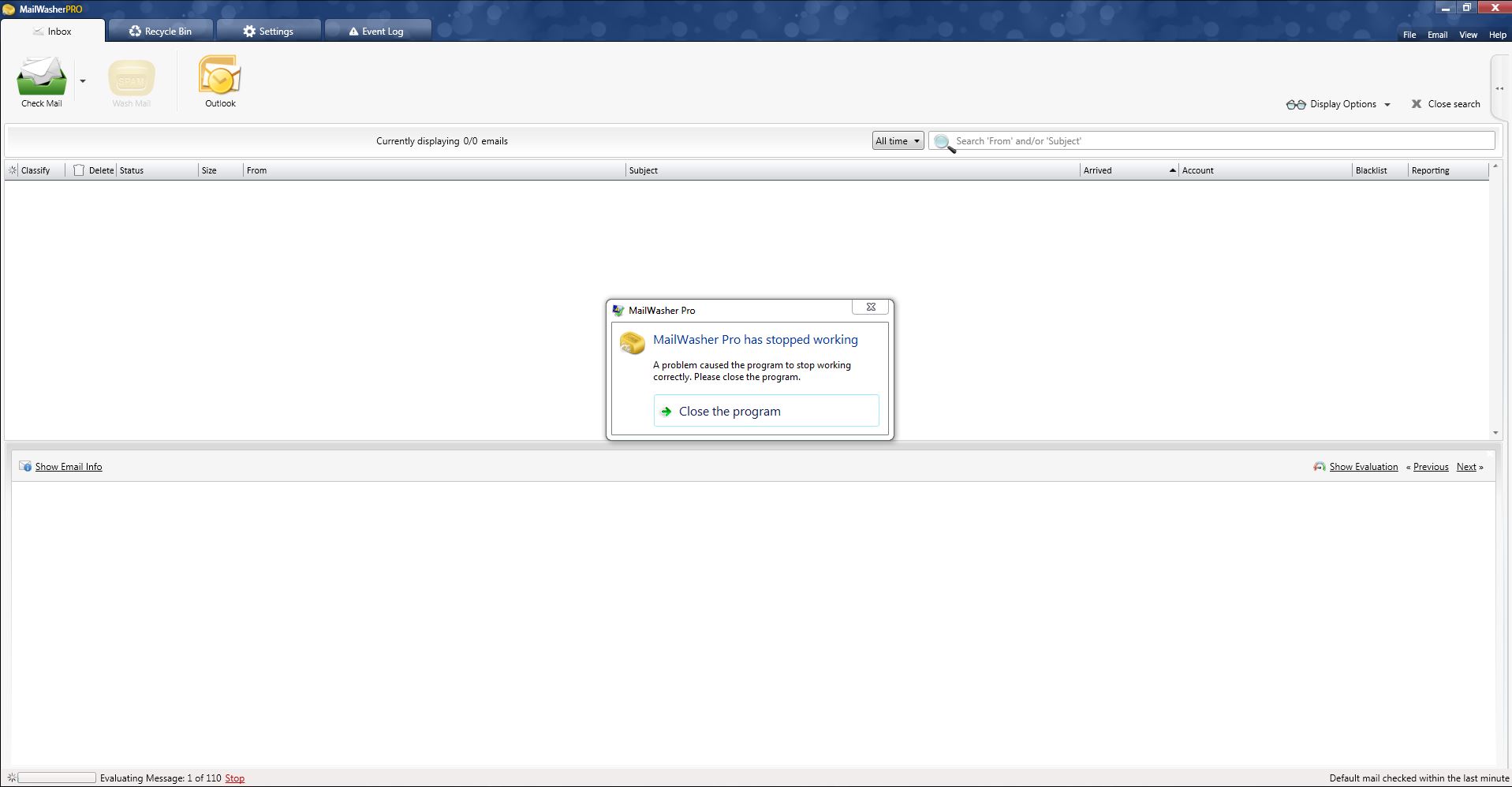Click the Arrived sort arrow indicator

(x=1172, y=170)
